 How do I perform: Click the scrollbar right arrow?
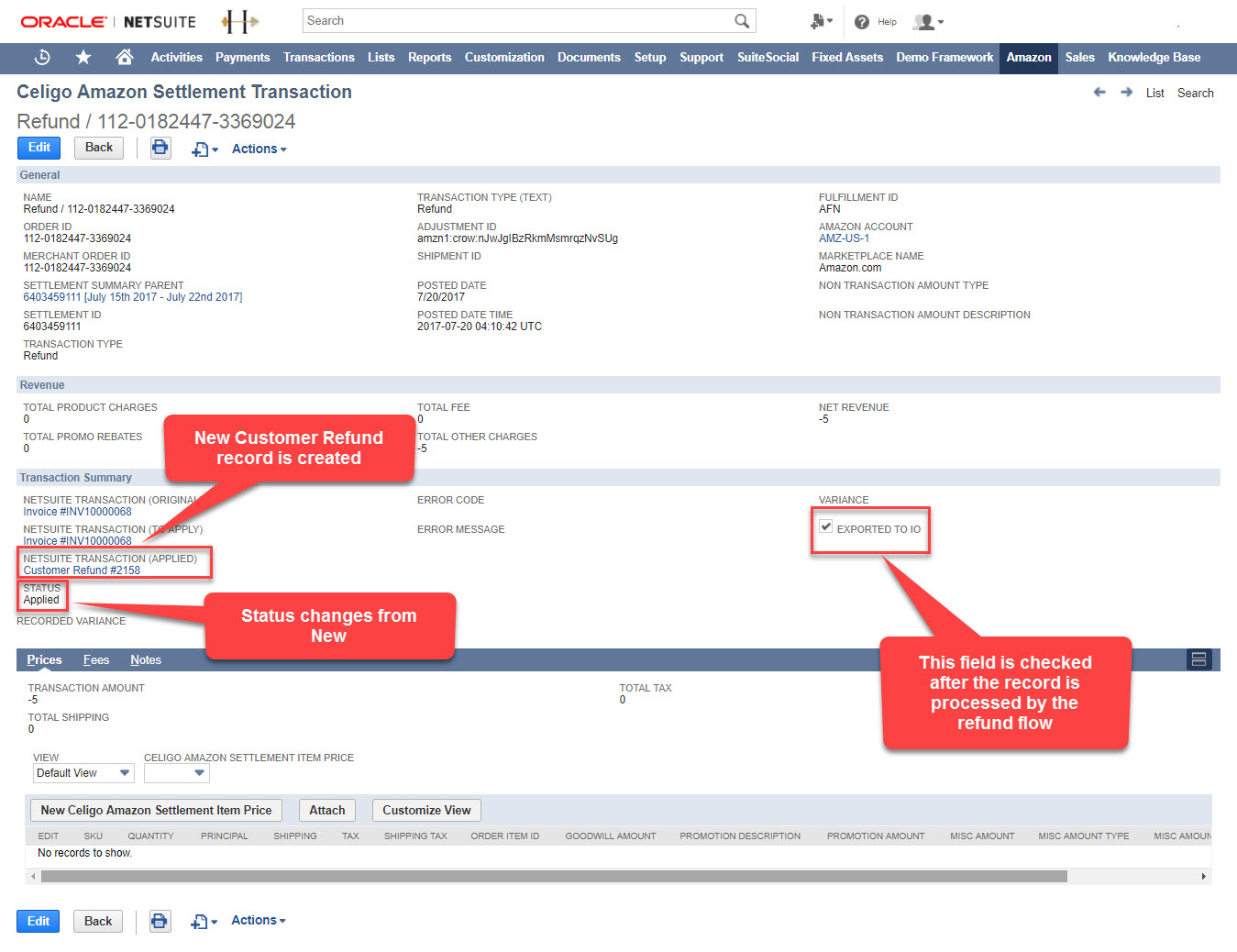tap(1204, 877)
